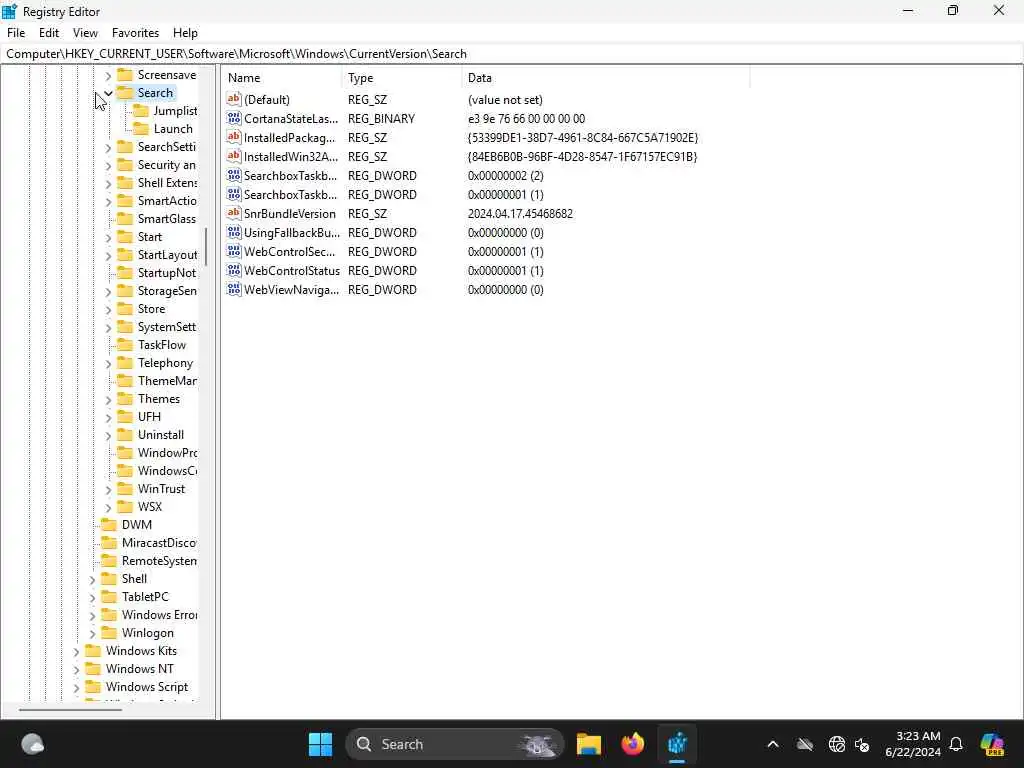Sort values by the Type column
This screenshot has width=1024, height=768.
402,78
